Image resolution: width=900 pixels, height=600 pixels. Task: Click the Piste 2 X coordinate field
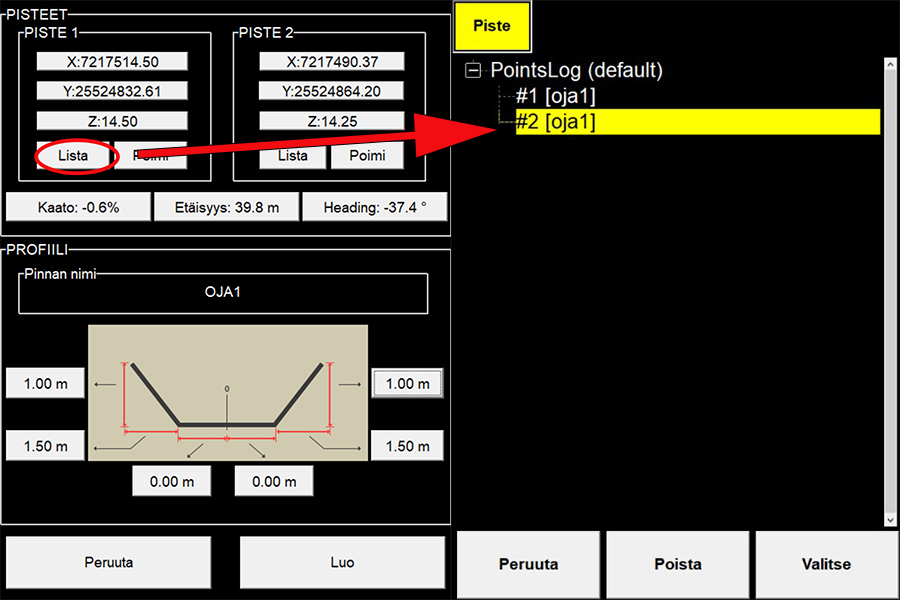331,61
